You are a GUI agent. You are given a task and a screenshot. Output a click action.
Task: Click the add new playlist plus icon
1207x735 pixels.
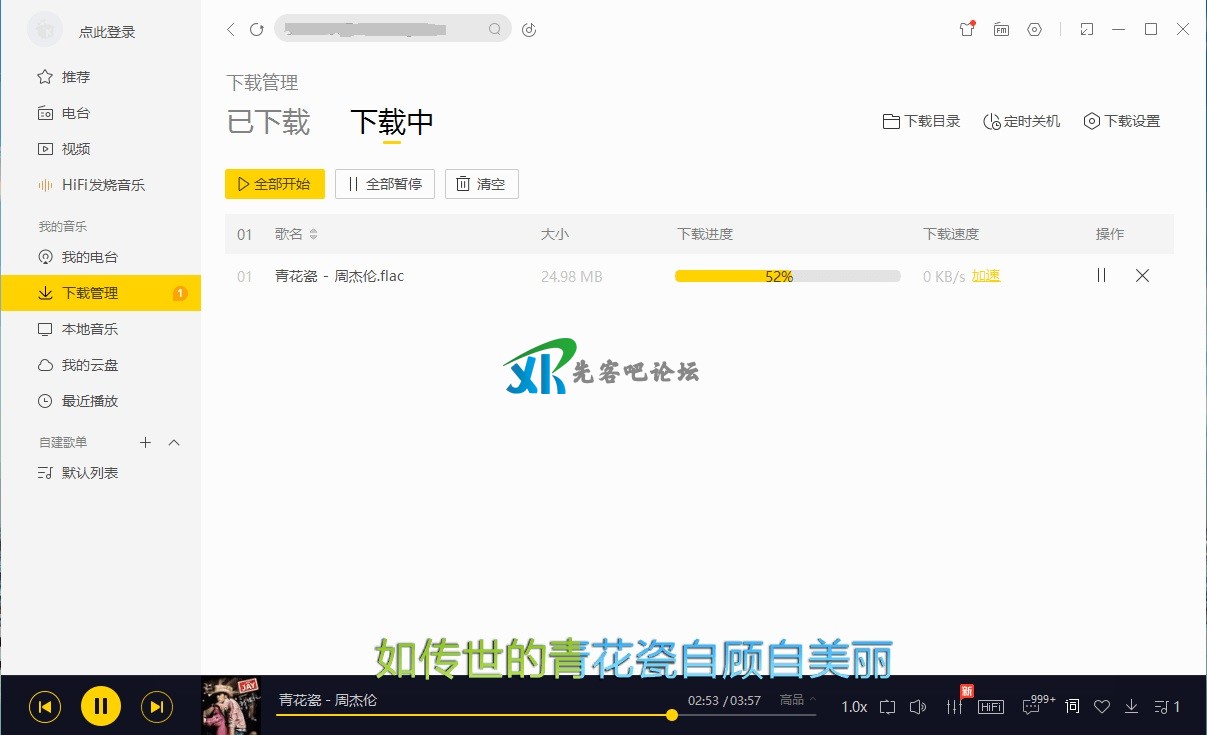[x=145, y=442]
